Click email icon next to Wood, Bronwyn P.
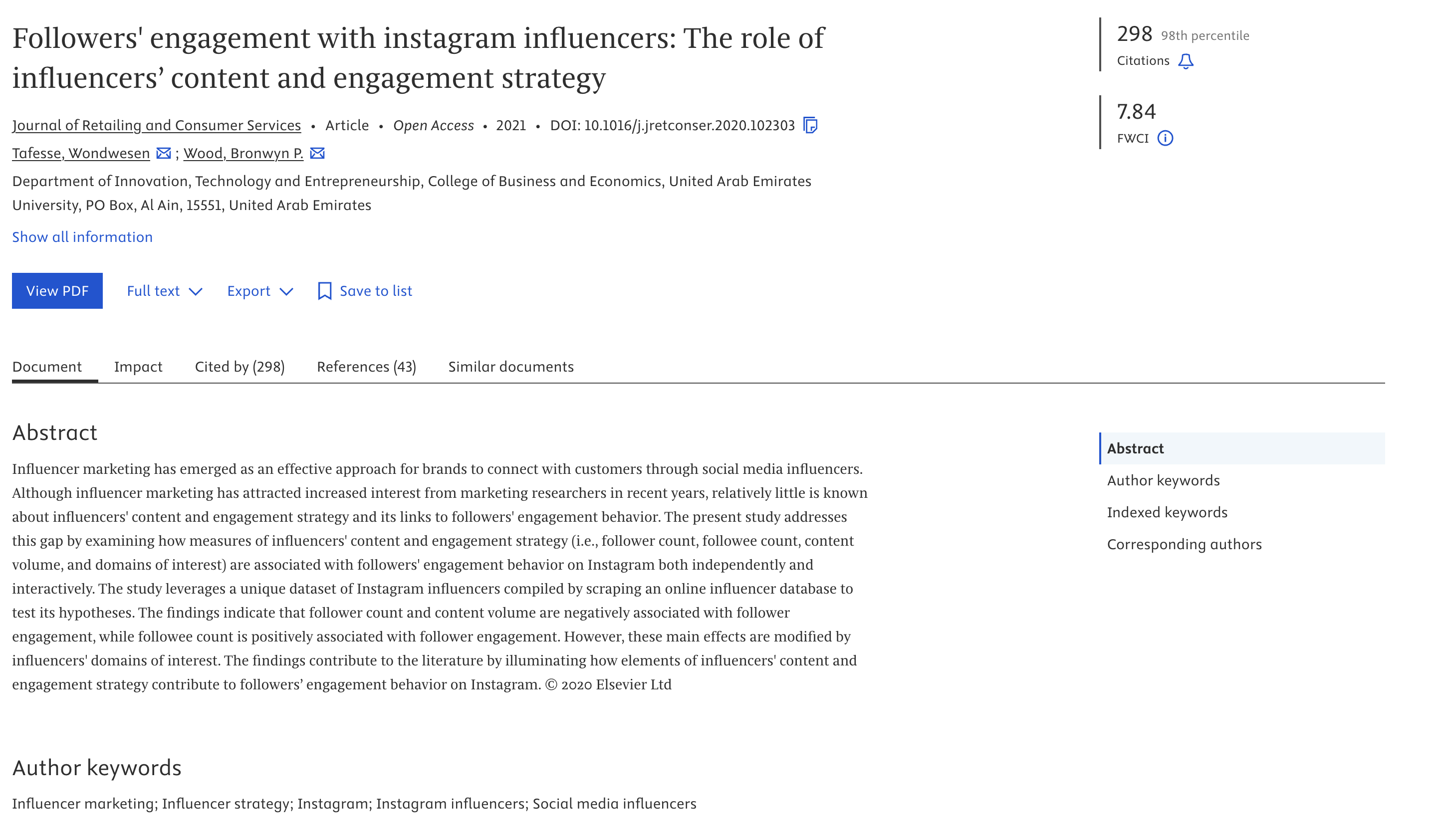The width and height of the screenshot is (1439, 840). click(x=317, y=153)
